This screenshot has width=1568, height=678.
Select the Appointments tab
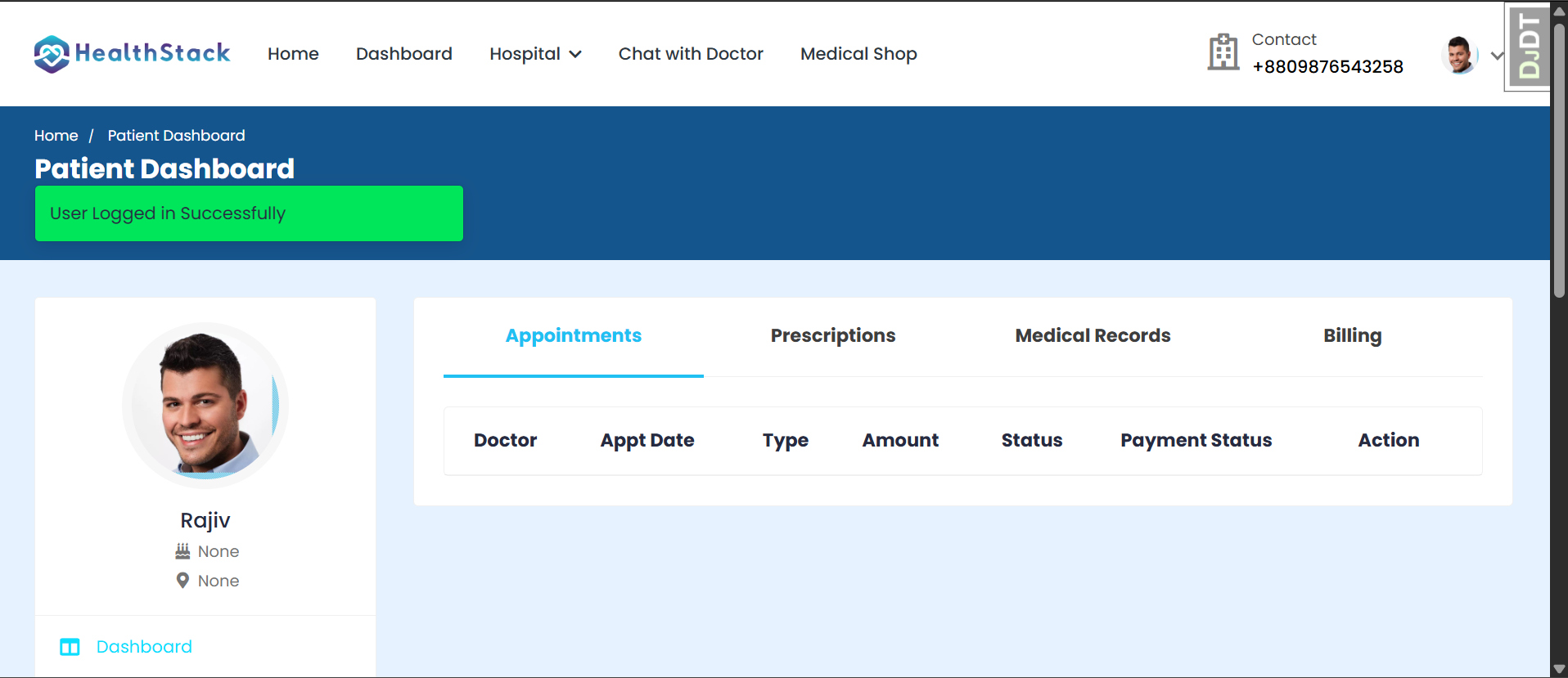pos(574,336)
